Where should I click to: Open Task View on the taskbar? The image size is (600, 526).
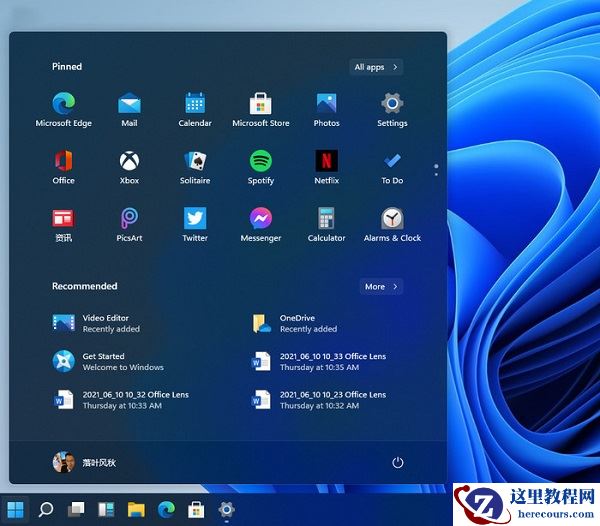(x=76, y=510)
